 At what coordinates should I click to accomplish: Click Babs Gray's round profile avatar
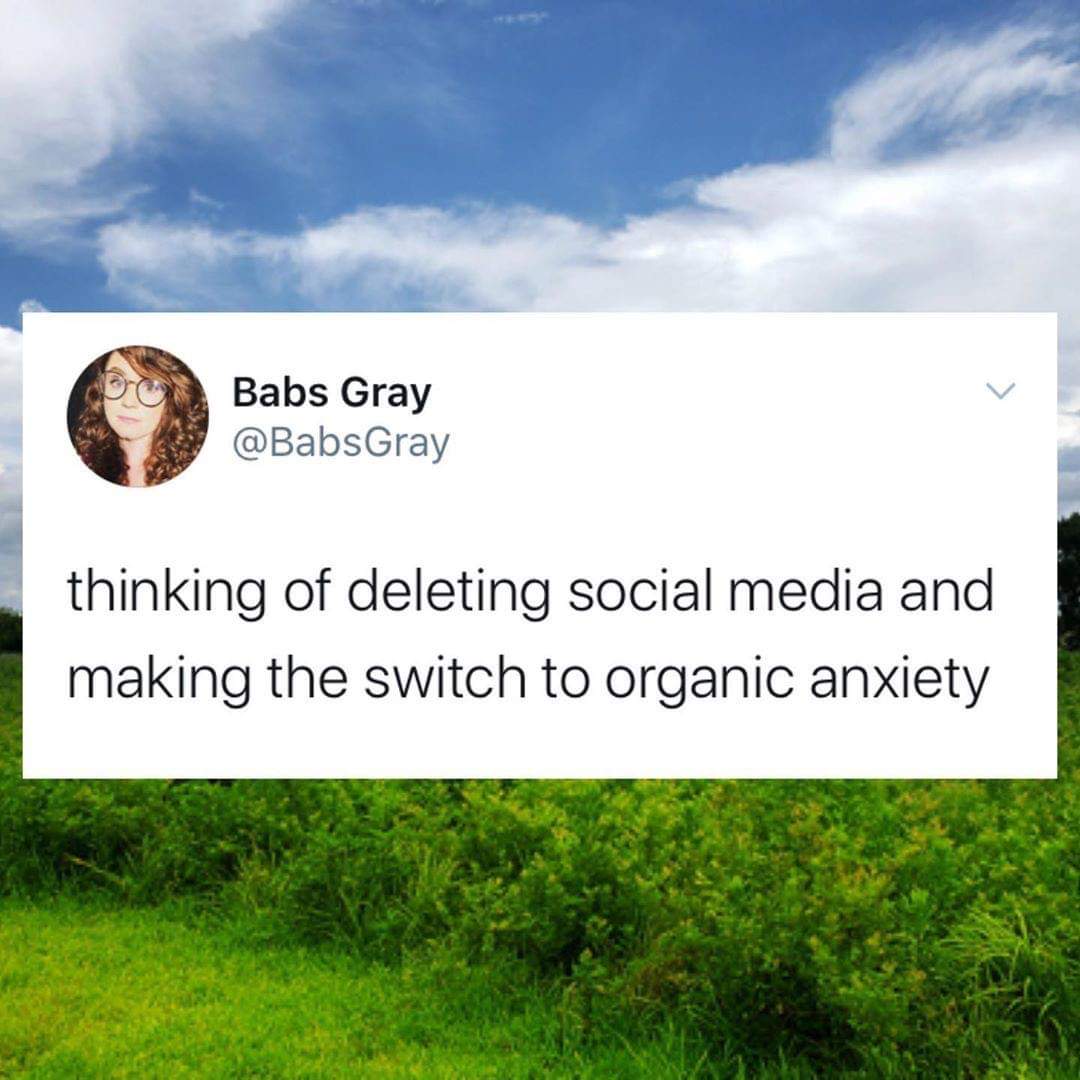(138, 416)
